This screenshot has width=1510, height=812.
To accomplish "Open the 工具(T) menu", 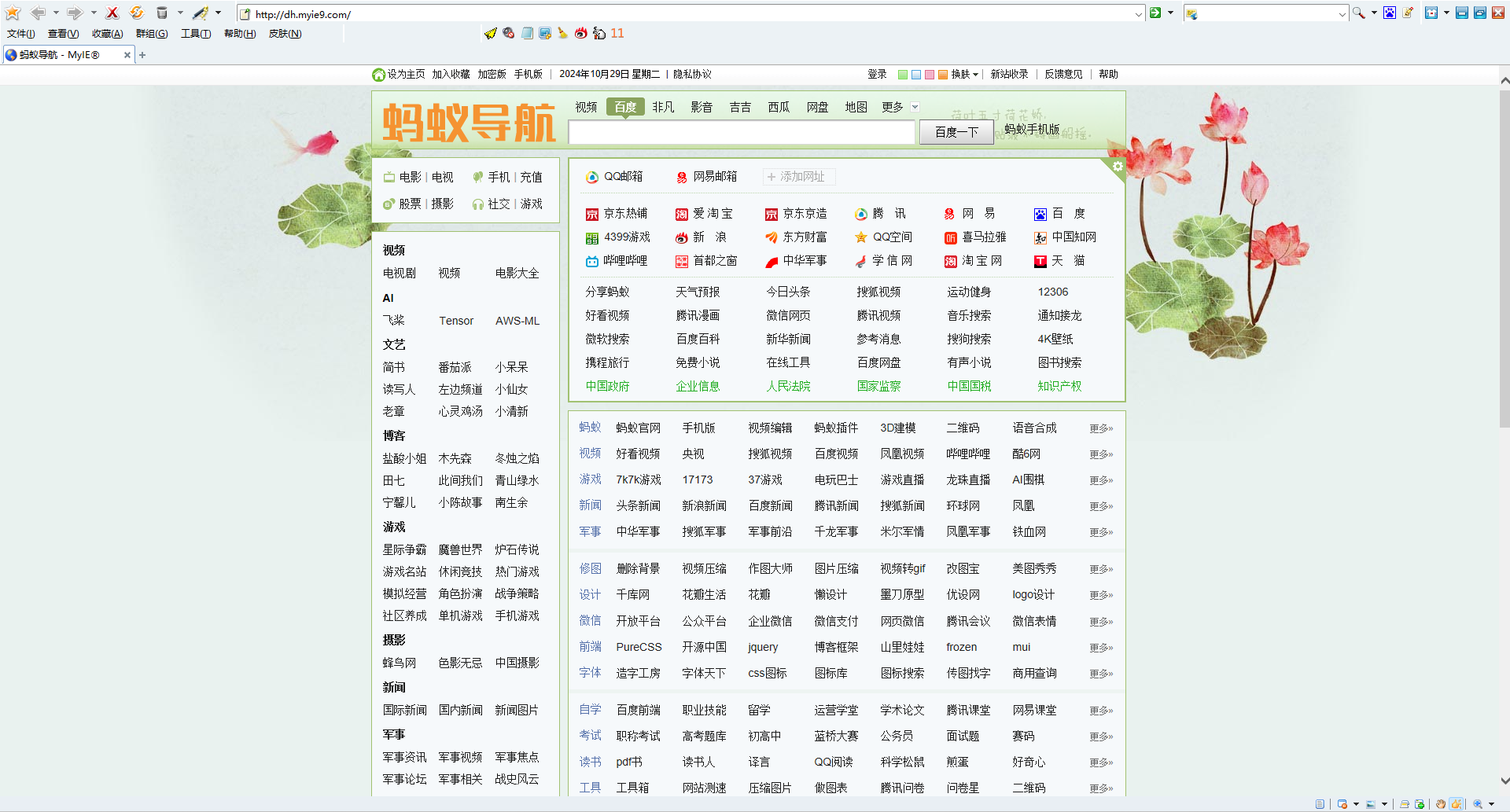I will (195, 34).
